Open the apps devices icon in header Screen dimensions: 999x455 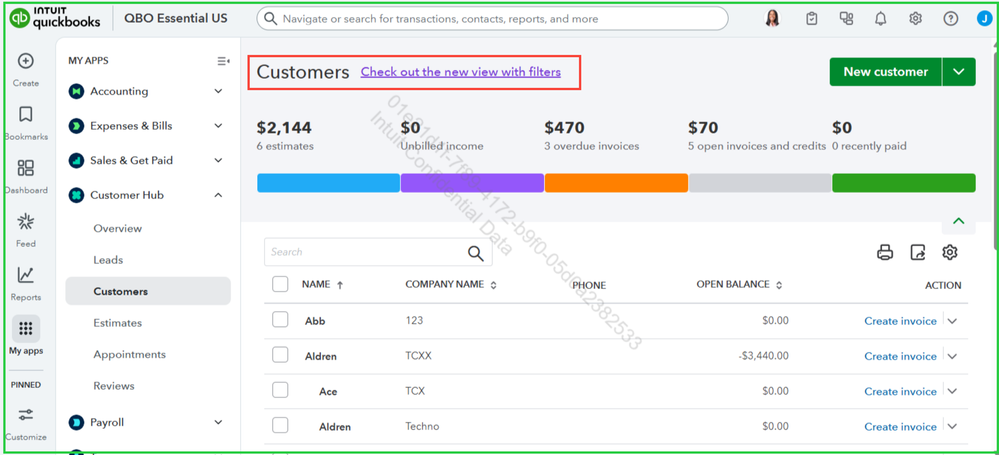point(846,18)
